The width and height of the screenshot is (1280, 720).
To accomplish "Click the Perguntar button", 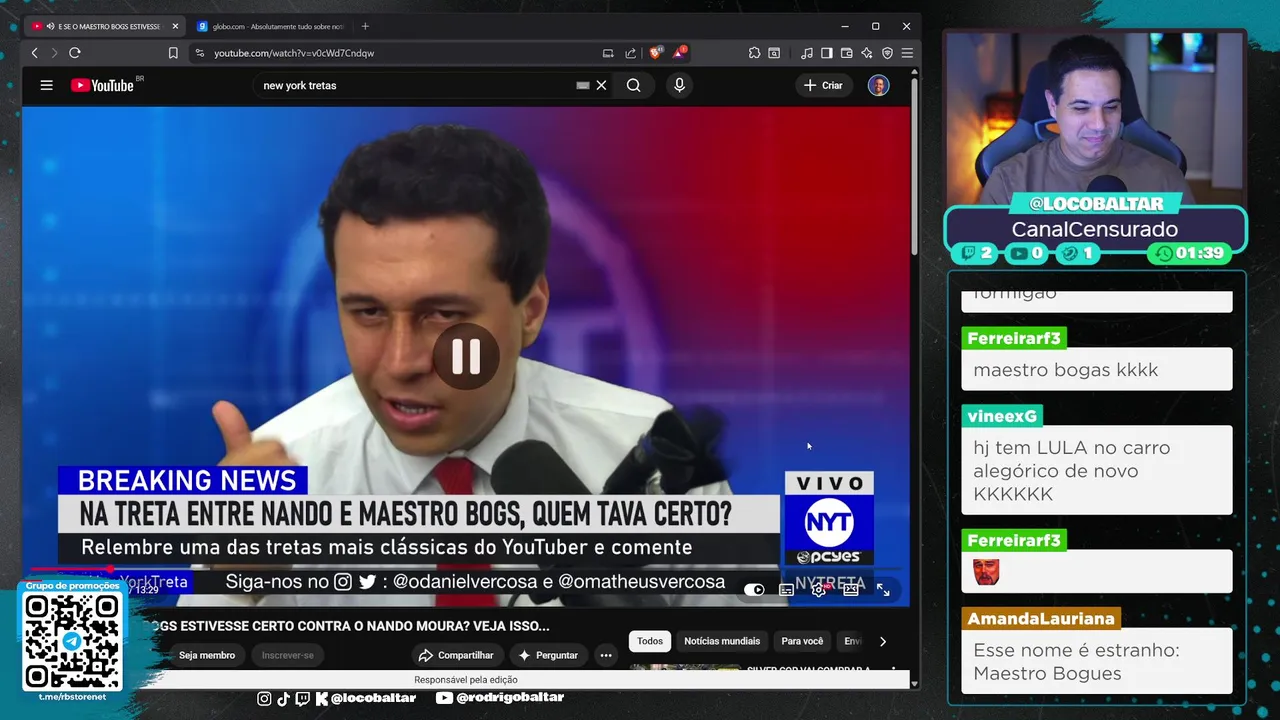I will point(548,655).
